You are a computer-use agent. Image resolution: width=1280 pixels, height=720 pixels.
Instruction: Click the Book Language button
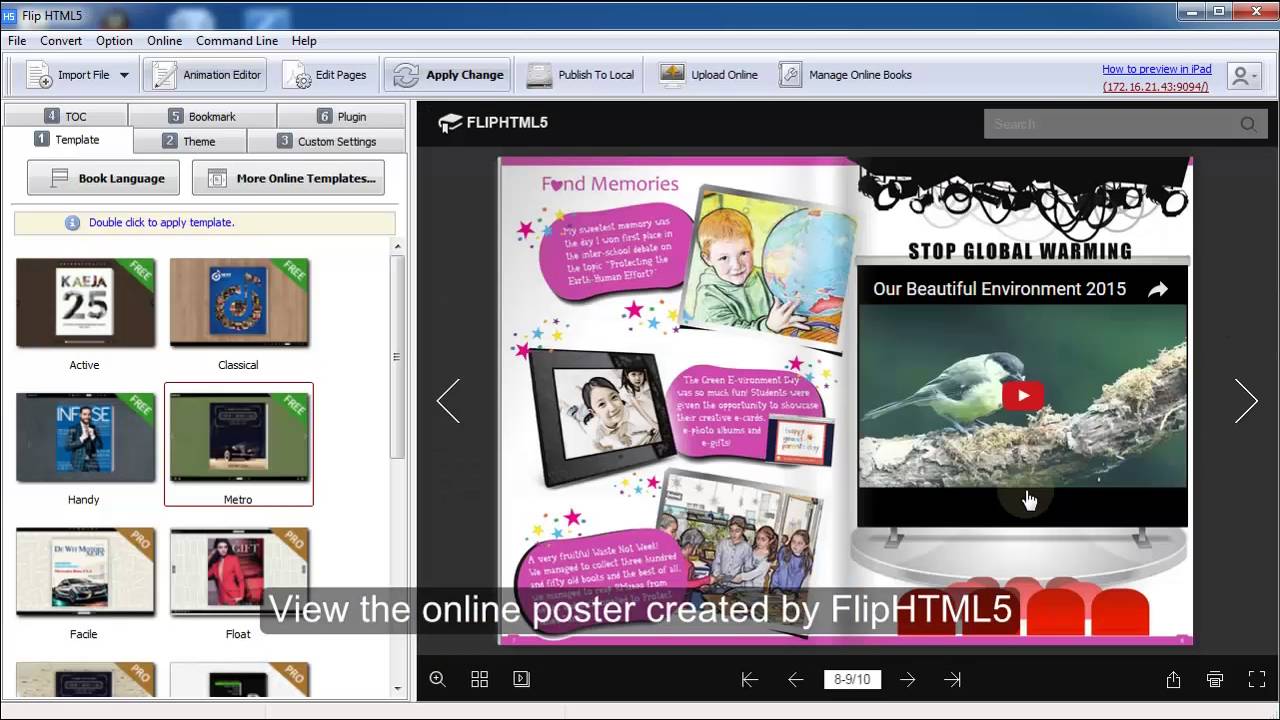click(x=104, y=178)
